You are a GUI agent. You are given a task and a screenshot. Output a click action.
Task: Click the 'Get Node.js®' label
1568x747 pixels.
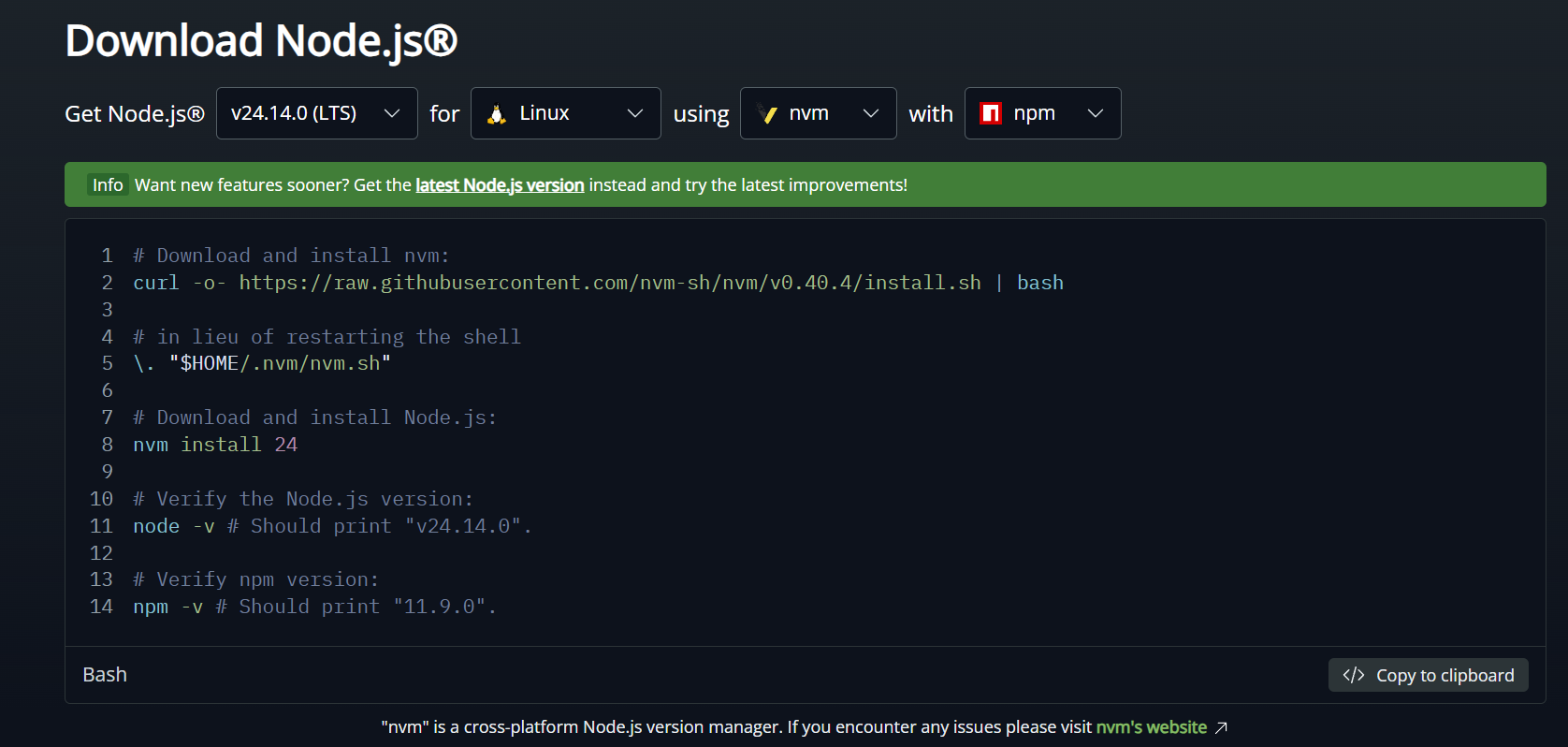135,114
